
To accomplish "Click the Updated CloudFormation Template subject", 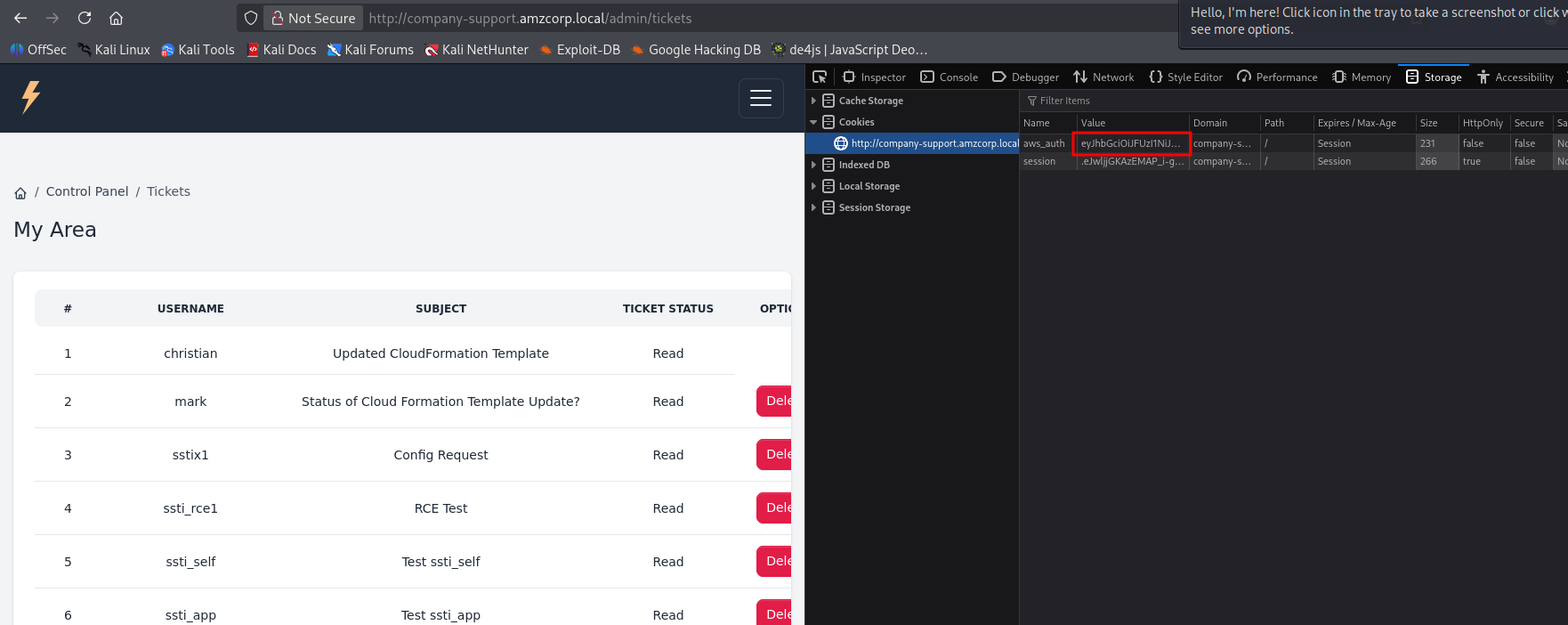I will click(x=440, y=353).
